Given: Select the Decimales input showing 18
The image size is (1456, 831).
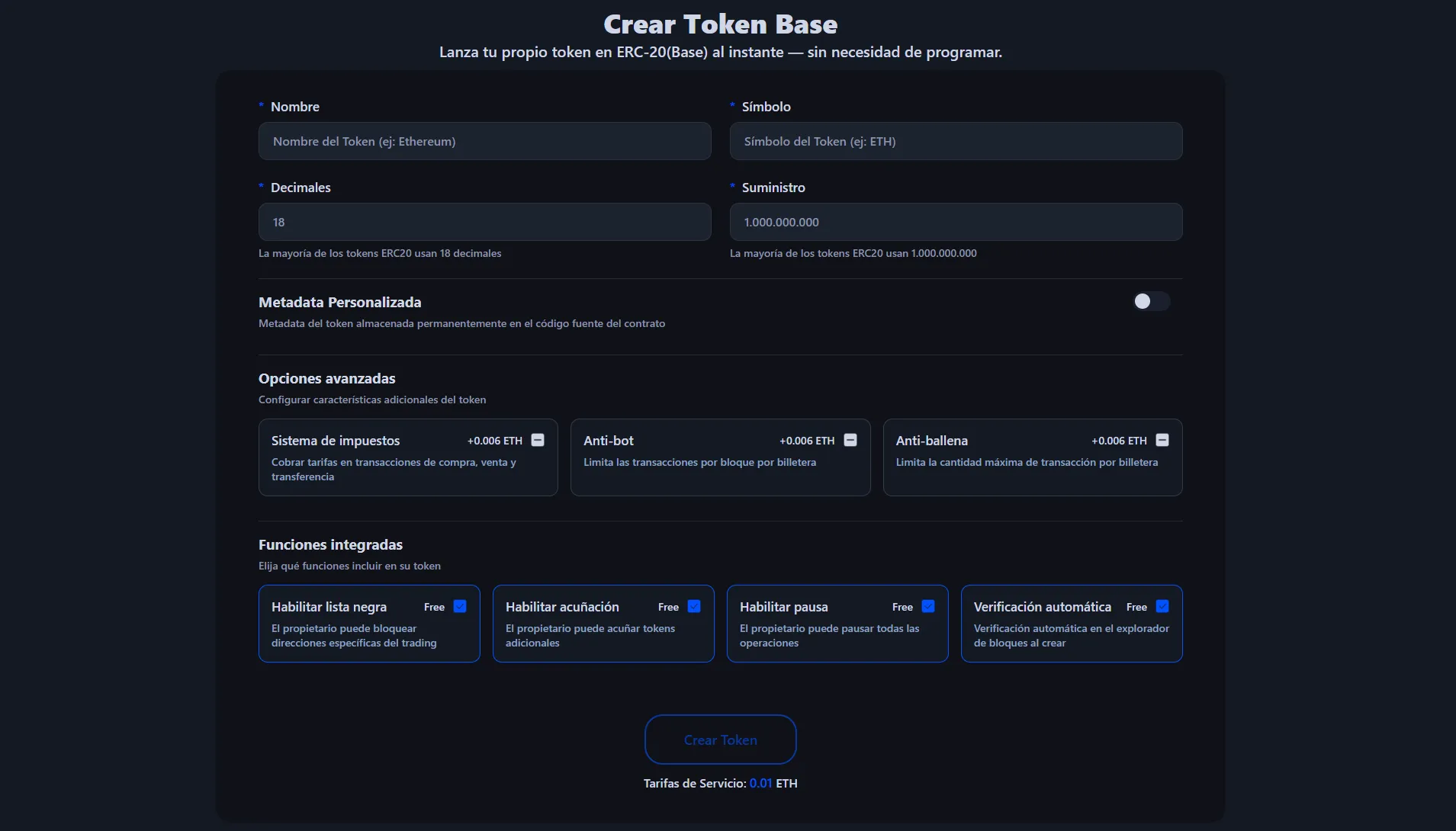Looking at the screenshot, I should click(484, 223).
